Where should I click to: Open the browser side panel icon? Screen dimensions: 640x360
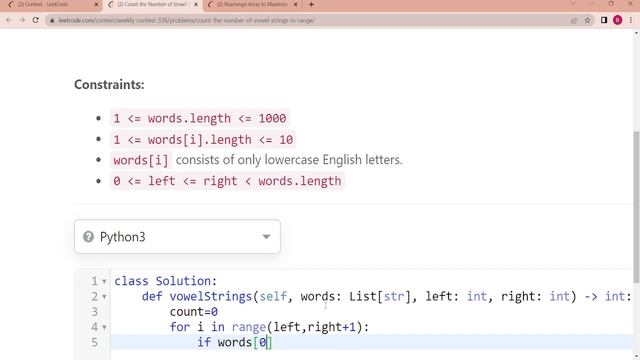[x=604, y=20]
